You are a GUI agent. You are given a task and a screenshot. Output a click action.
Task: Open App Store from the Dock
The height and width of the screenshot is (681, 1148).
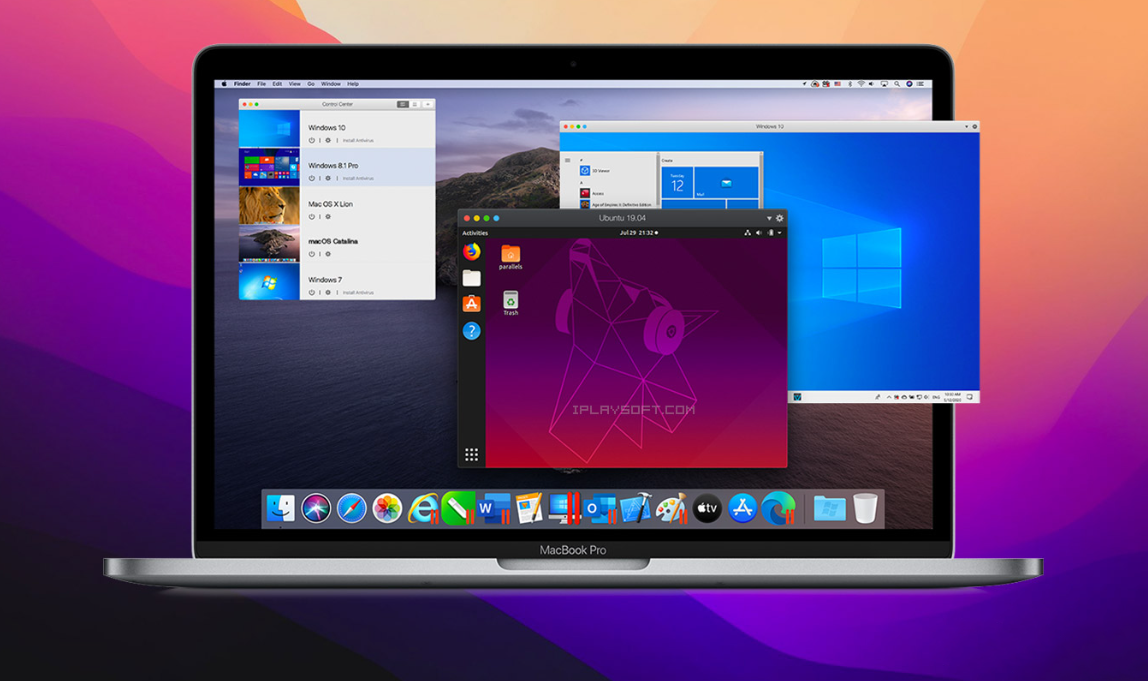(742, 508)
